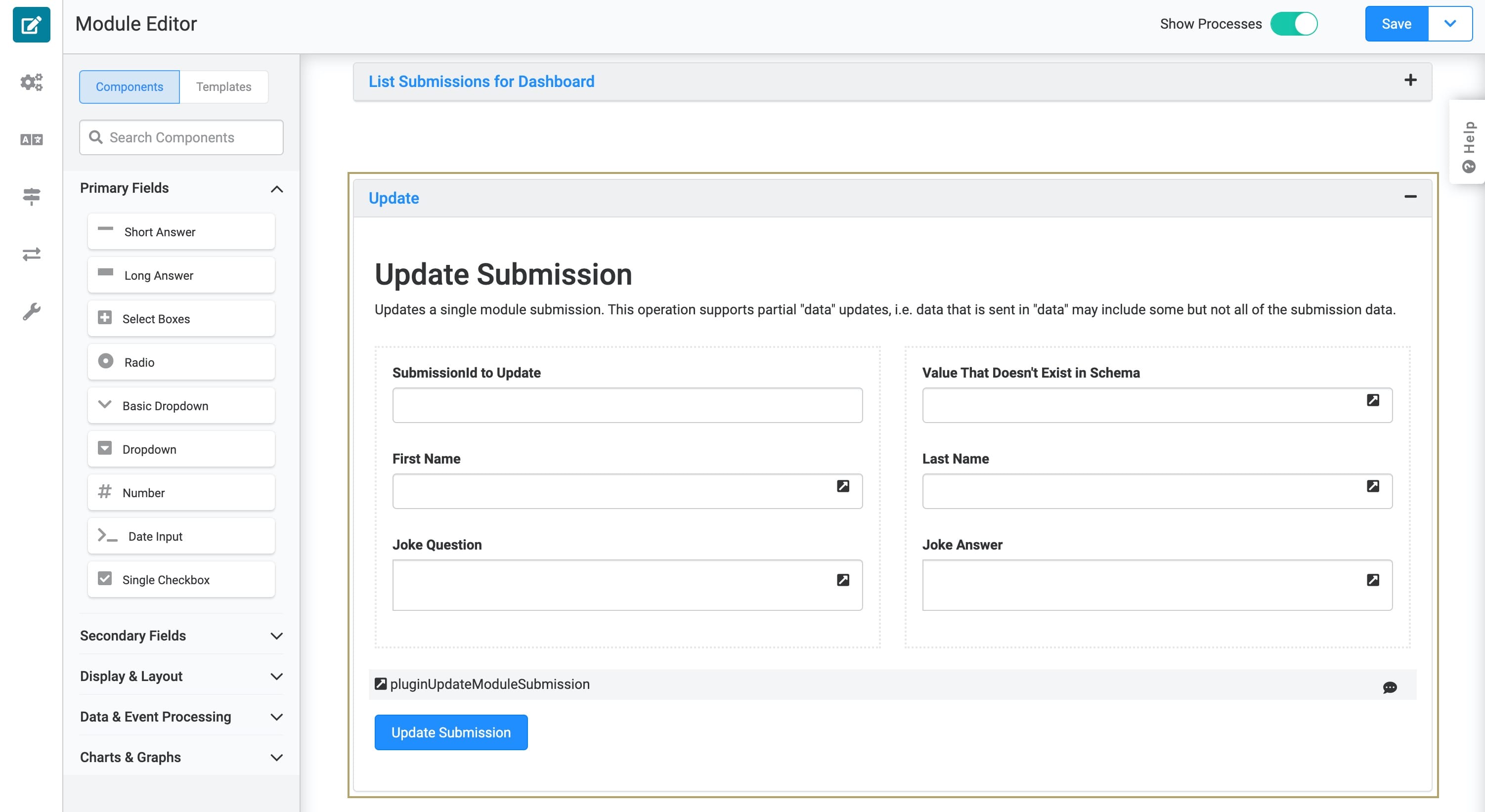
Task: Click the search magnifier icon
Action: pyautogui.click(x=96, y=137)
